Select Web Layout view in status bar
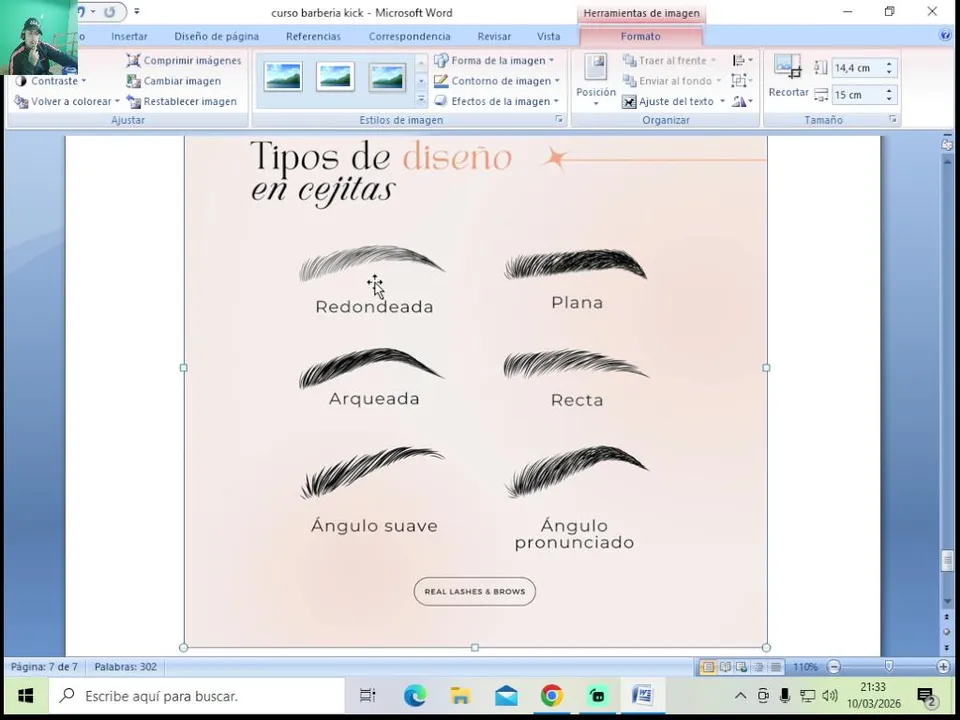The height and width of the screenshot is (720, 960). point(741,667)
